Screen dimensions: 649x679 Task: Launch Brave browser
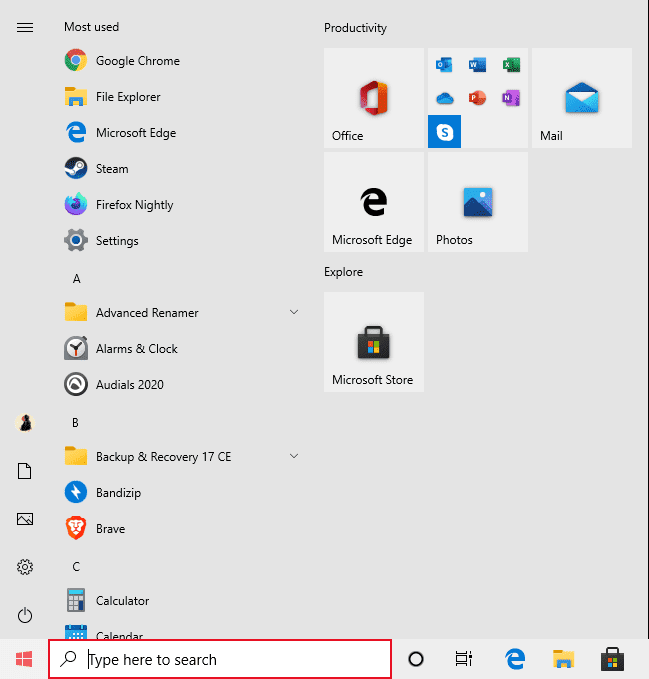pos(182,529)
